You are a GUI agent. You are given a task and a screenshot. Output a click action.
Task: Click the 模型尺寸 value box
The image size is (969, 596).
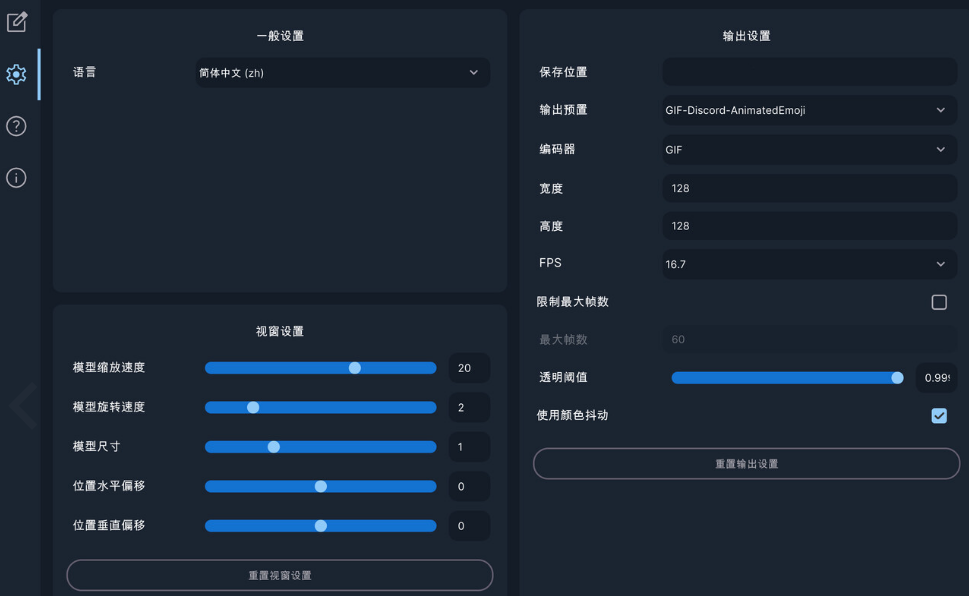pyautogui.click(x=469, y=447)
